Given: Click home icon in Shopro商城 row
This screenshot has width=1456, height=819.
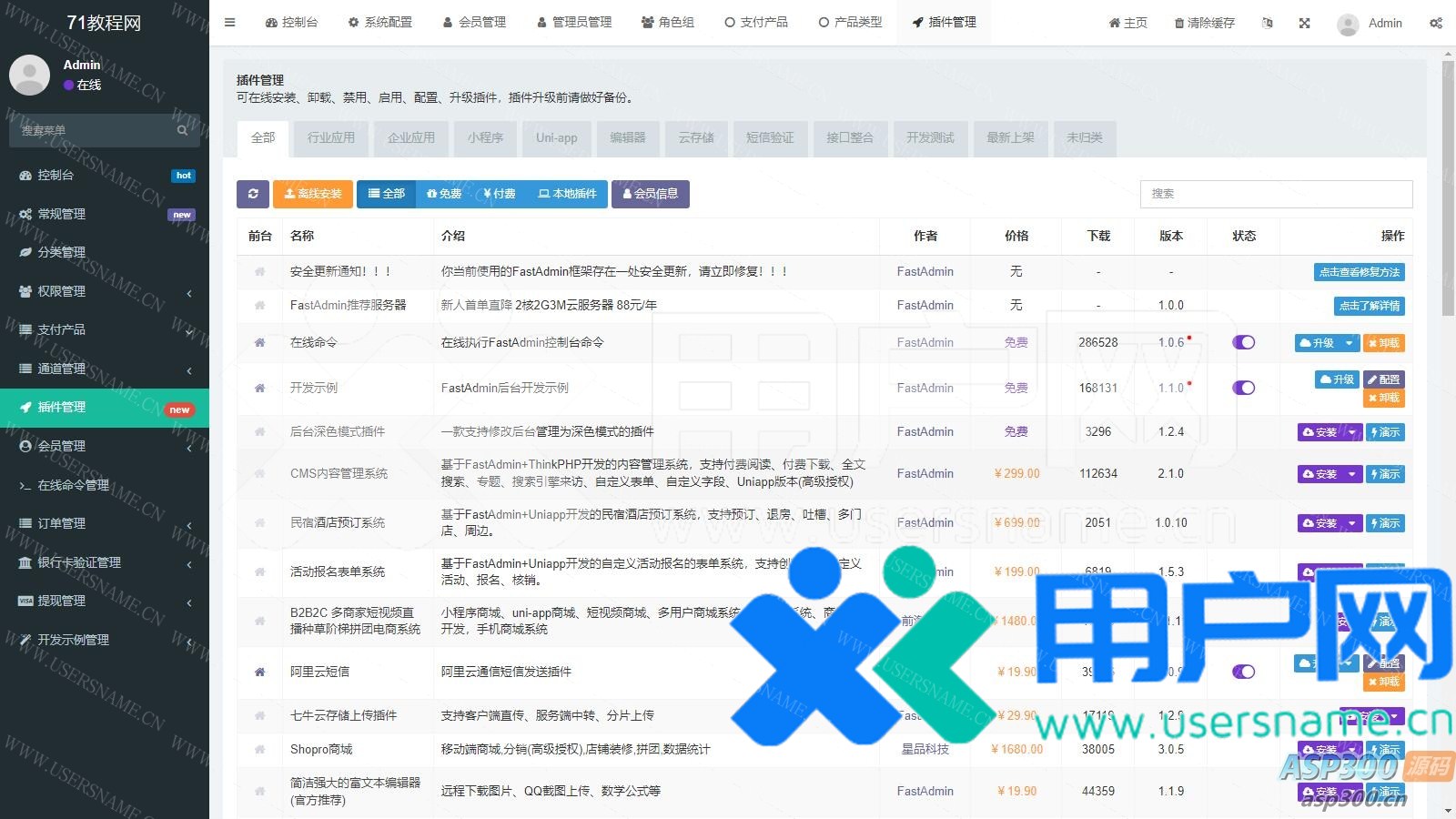Looking at the screenshot, I should (259, 750).
